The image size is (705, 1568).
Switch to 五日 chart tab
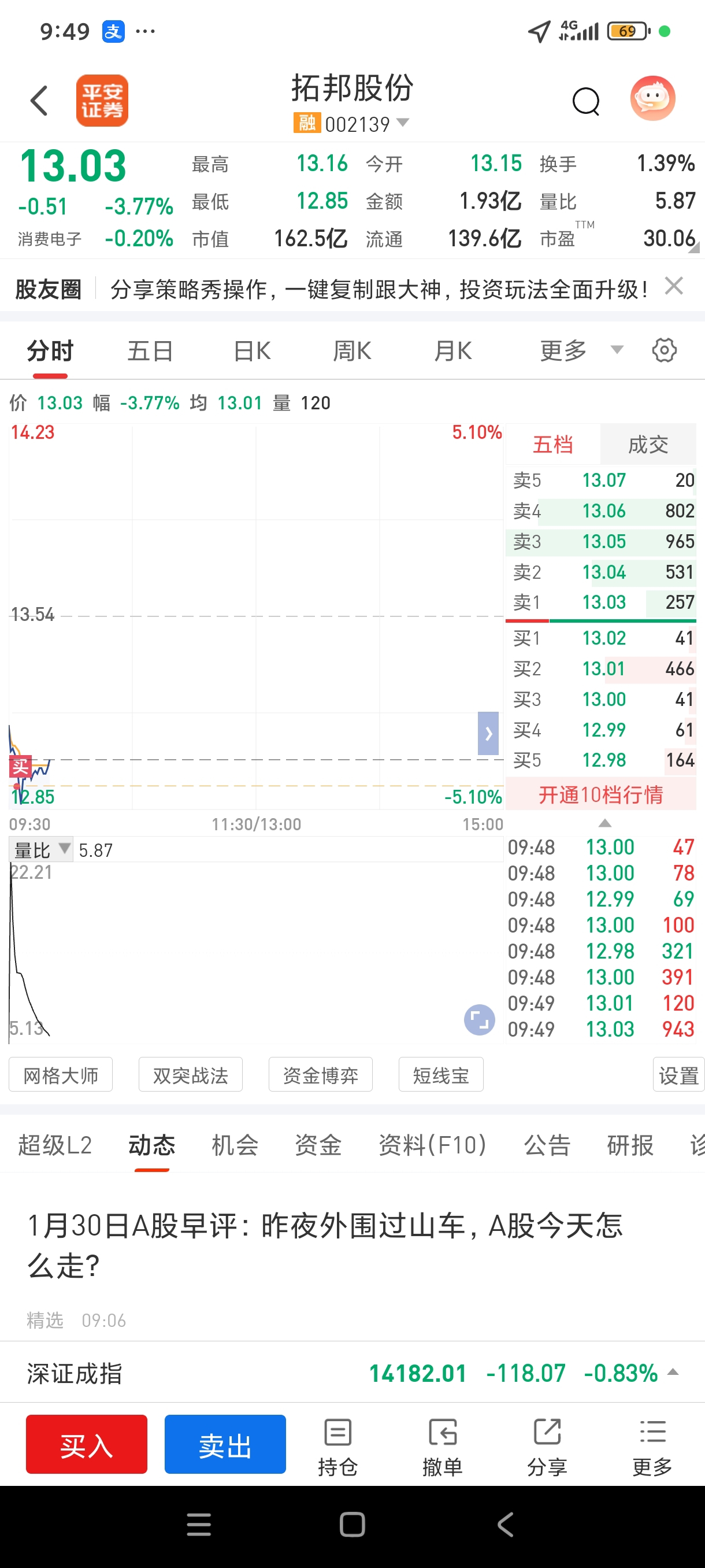[x=150, y=350]
